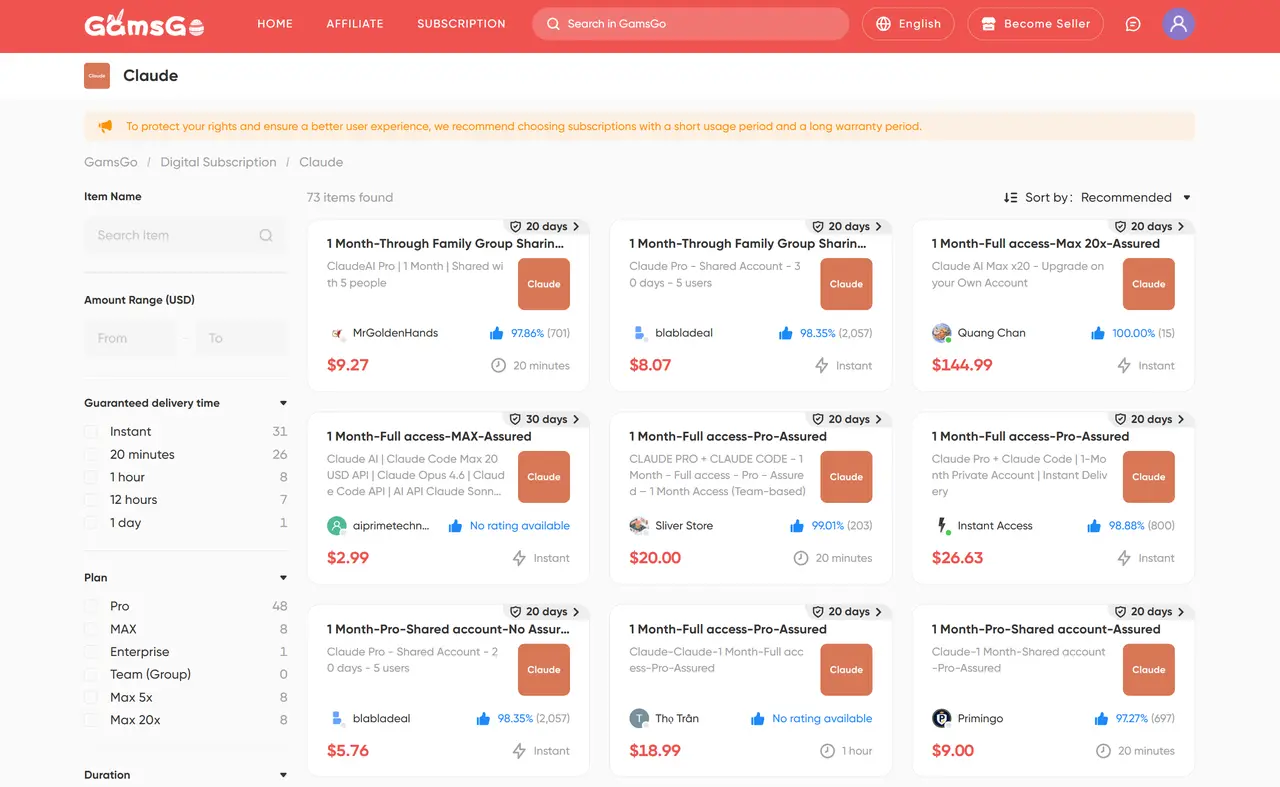Click the Become Seller button
Screen dimensions: 1280x787
coord(1035,24)
